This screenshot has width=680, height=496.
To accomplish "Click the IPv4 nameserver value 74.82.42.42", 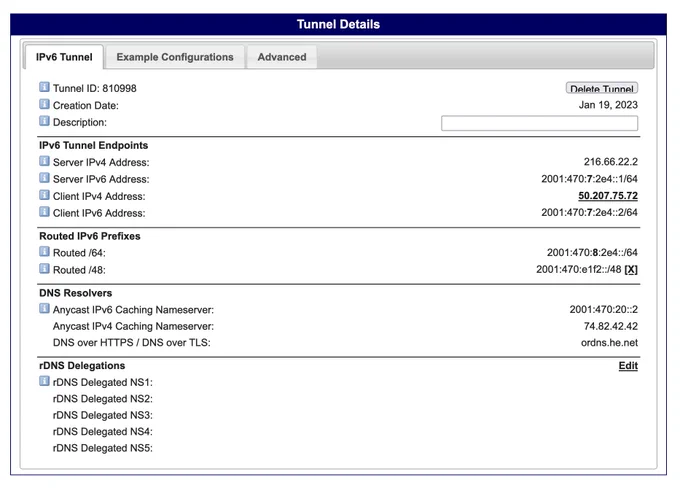I will pyautogui.click(x=611, y=326).
